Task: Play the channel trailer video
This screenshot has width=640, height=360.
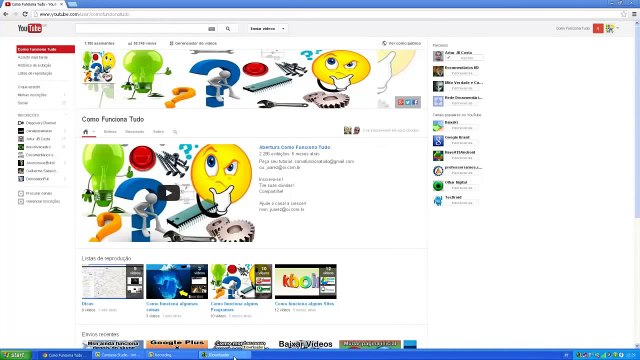Action: [169, 193]
